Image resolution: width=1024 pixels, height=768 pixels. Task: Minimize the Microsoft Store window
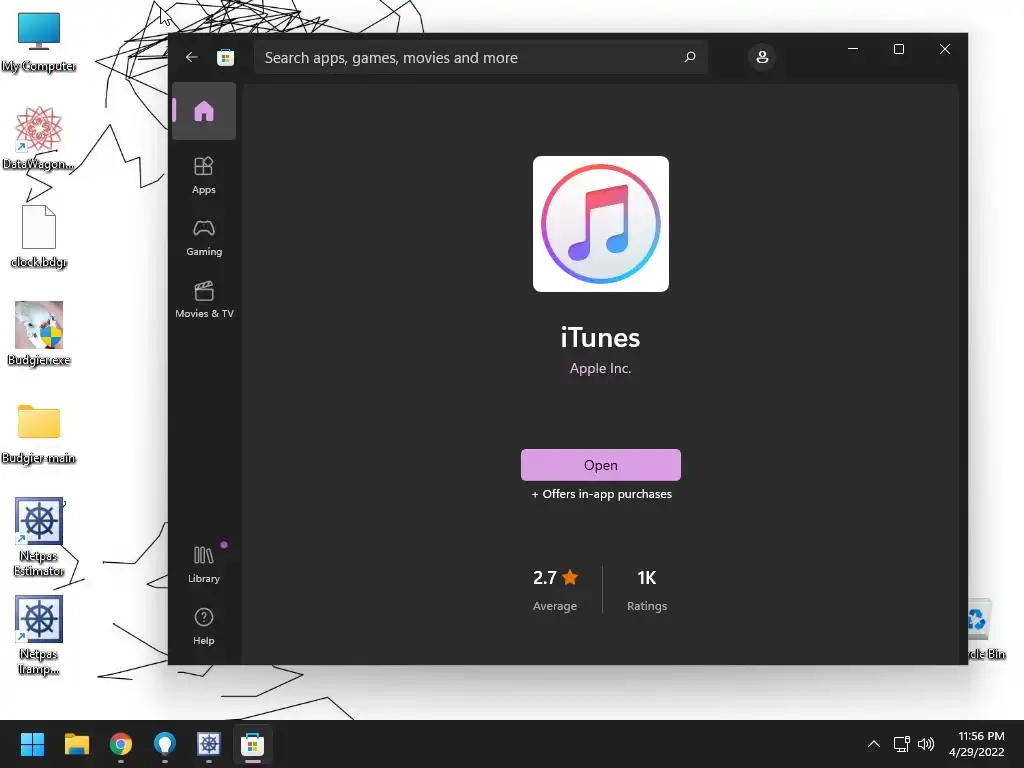click(853, 49)
